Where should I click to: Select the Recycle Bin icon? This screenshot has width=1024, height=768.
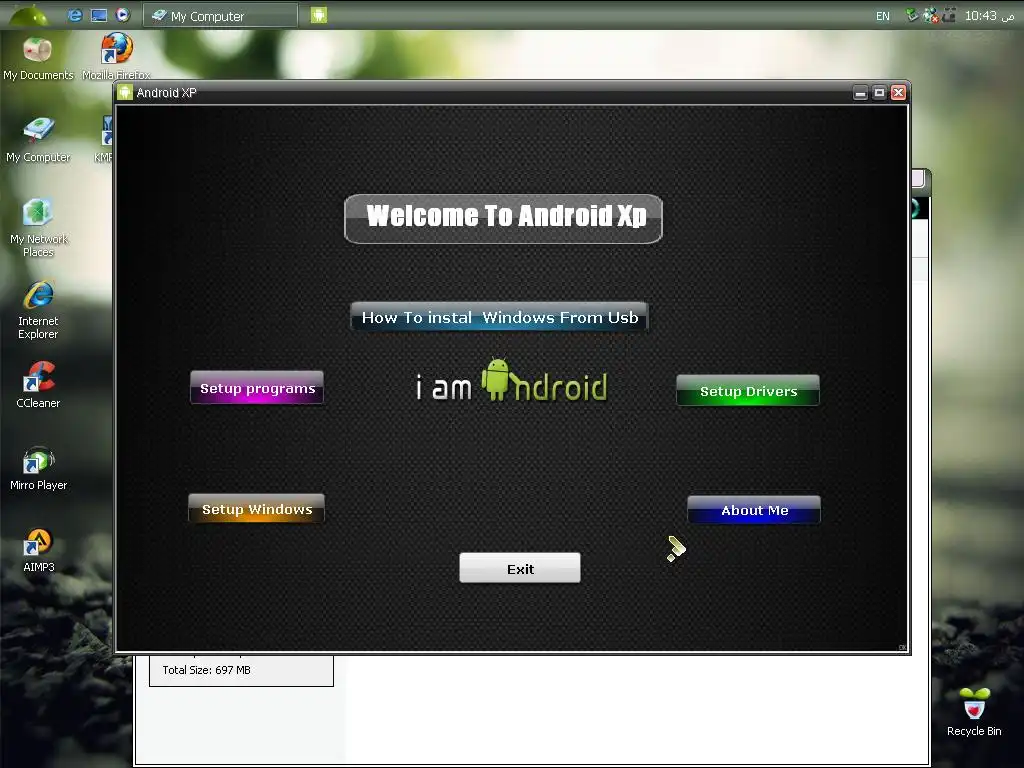pyautogui.click(x=974, y=712)
